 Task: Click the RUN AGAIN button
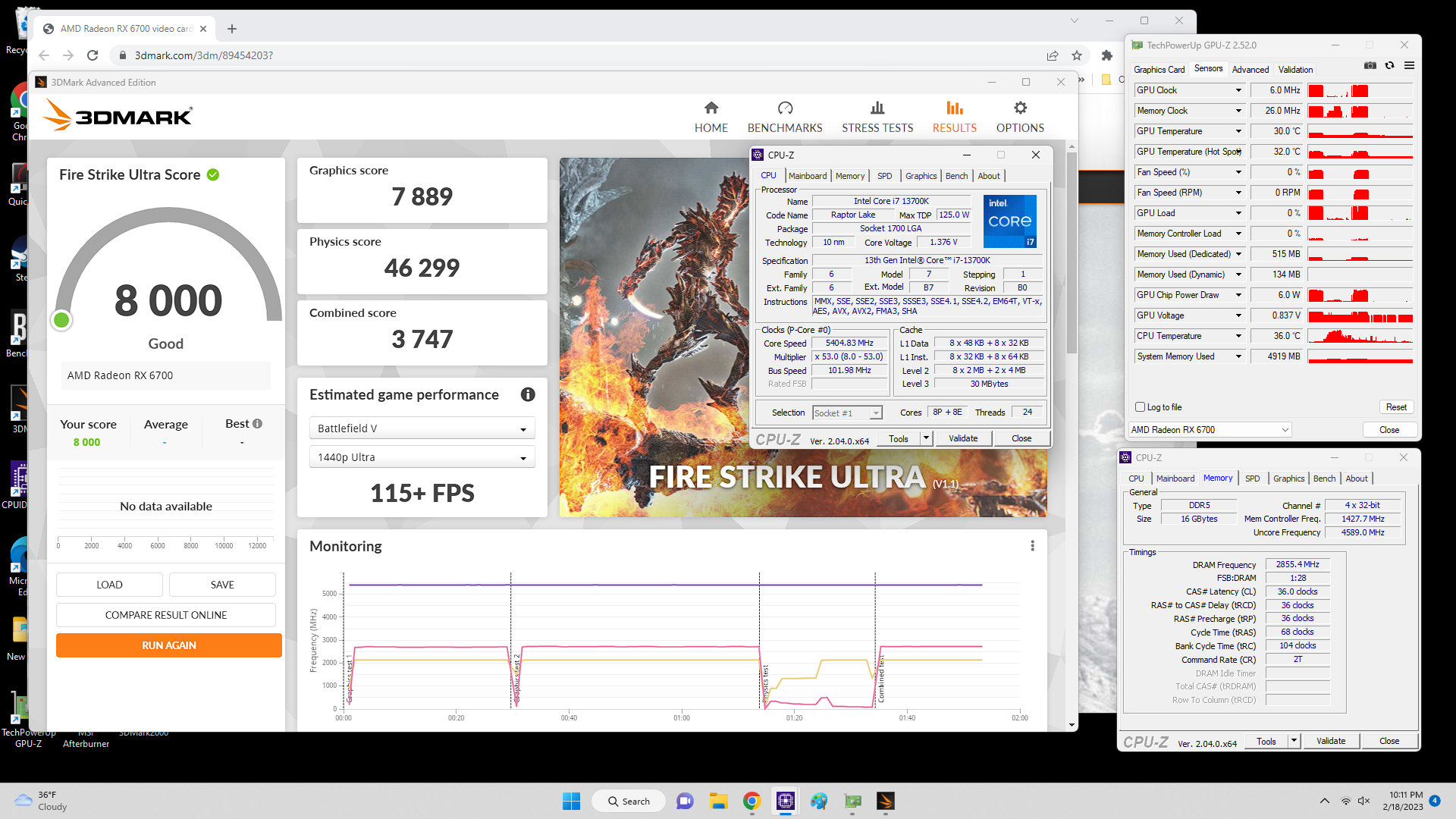[169, 645]
